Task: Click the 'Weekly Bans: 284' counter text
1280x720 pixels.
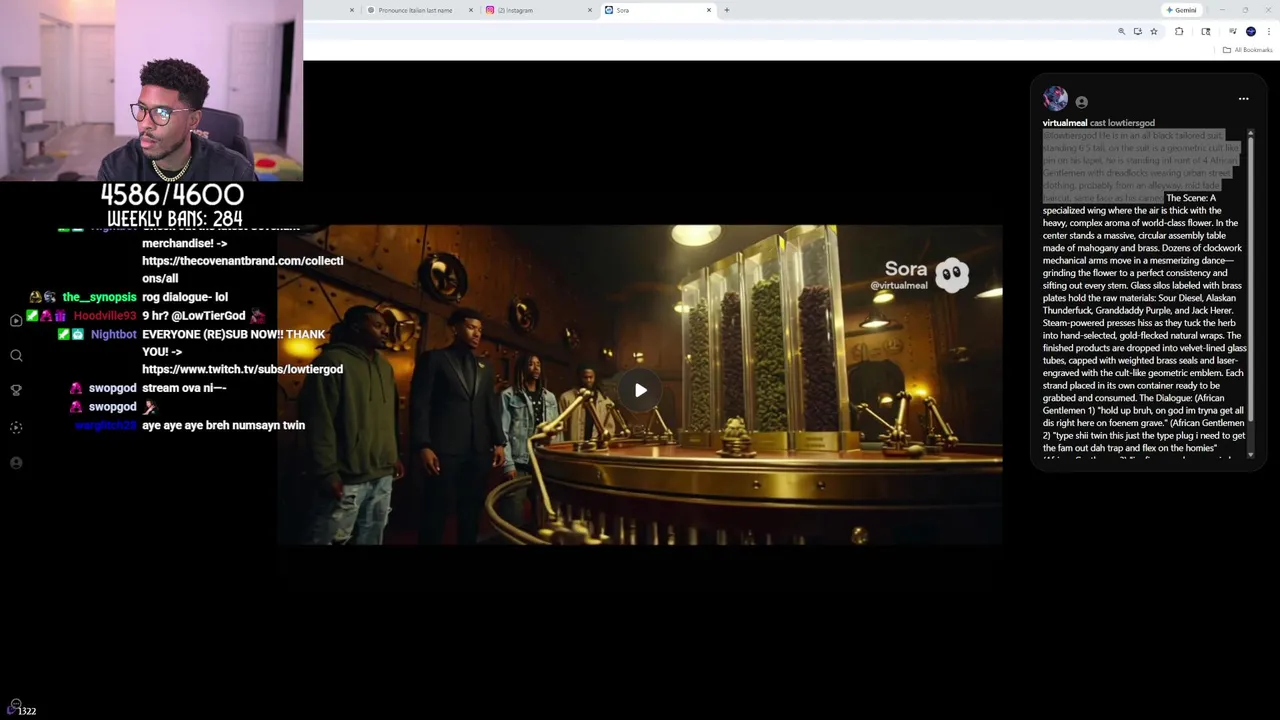Action: (175, 219)
